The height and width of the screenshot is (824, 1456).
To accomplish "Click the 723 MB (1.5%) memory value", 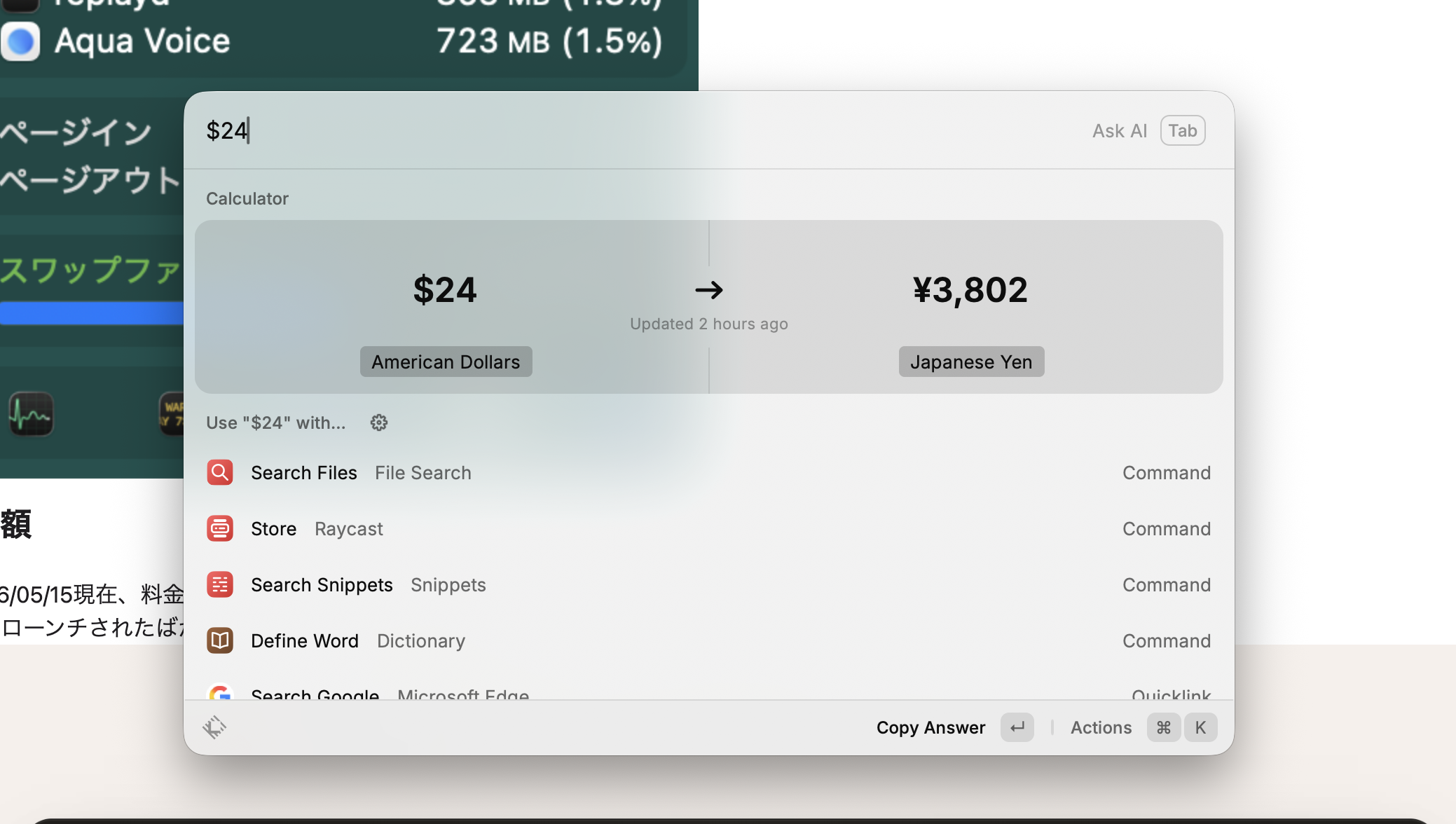I will click(x=550, y=41).
